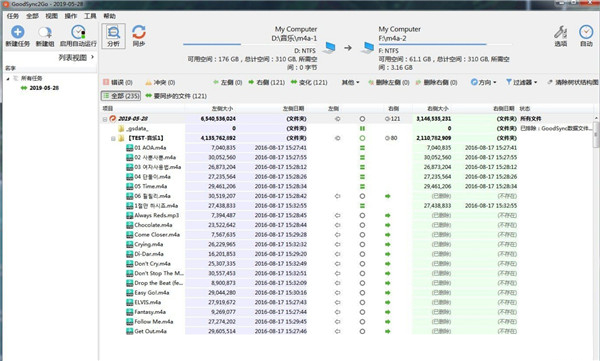Click the green pause icon on the _gsdata_ row
600x361 pixels.
pos(362,129)
